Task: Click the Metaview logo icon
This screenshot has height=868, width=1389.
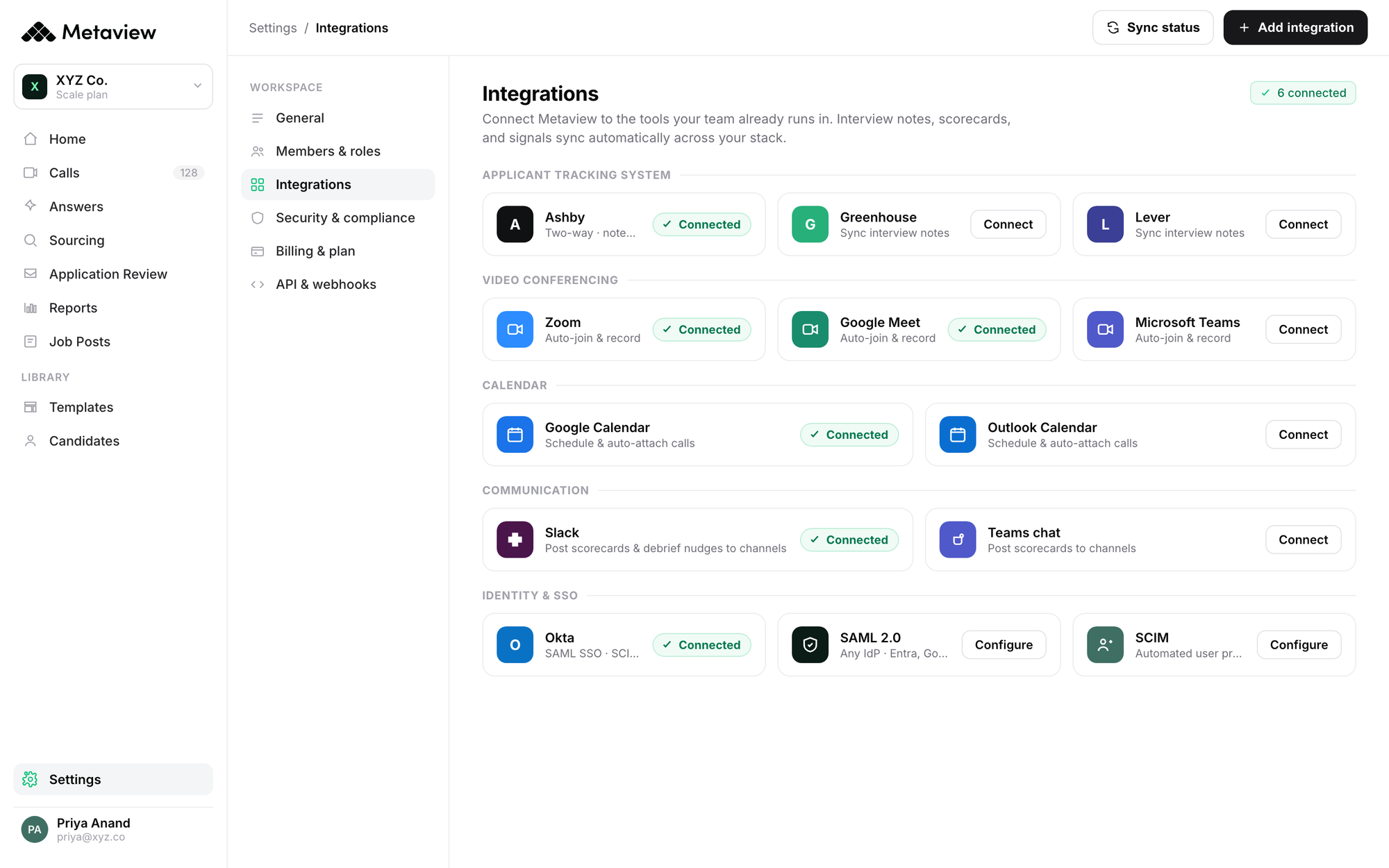Action: (38, 32)
